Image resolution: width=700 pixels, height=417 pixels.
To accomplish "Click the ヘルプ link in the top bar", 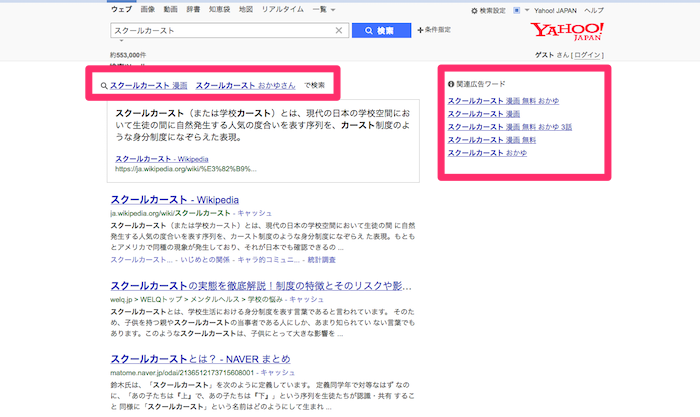I will tap(594, 10).
